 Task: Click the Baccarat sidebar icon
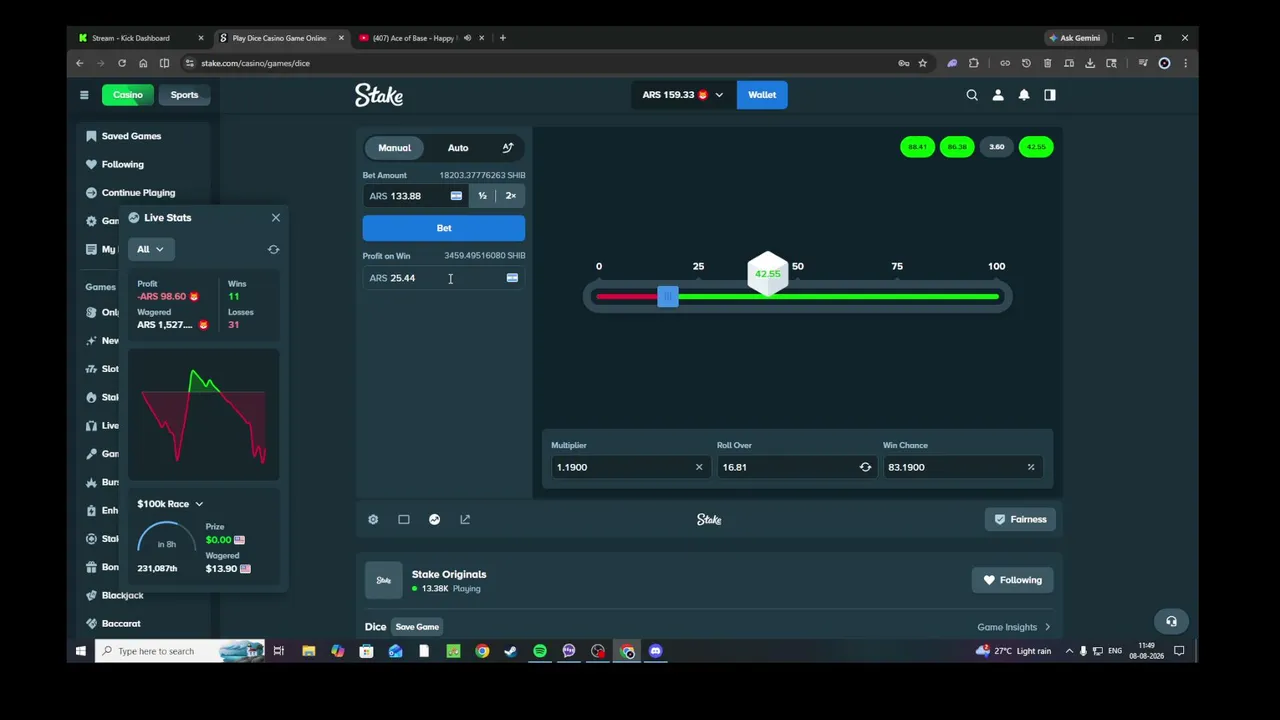(x=91, y=624)
